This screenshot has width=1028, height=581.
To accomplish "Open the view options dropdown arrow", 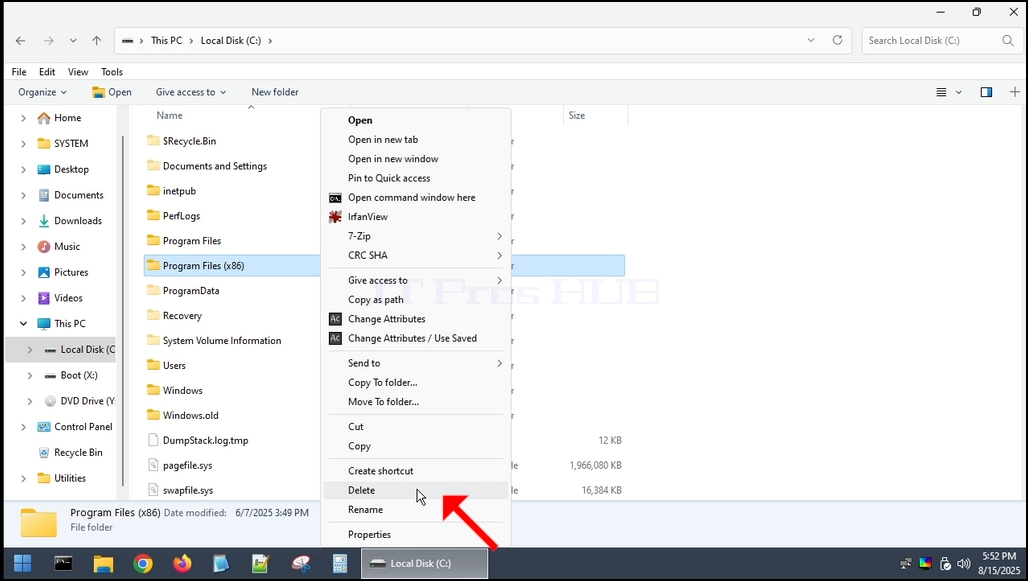I will (959, 92).
